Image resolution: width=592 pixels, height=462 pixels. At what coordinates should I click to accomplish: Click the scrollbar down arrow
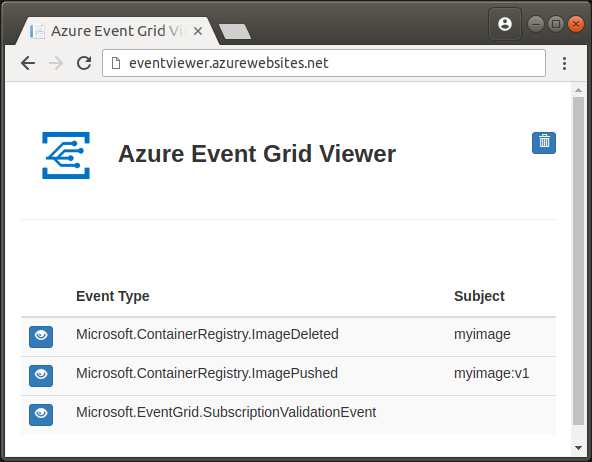[x=578, y=448]
